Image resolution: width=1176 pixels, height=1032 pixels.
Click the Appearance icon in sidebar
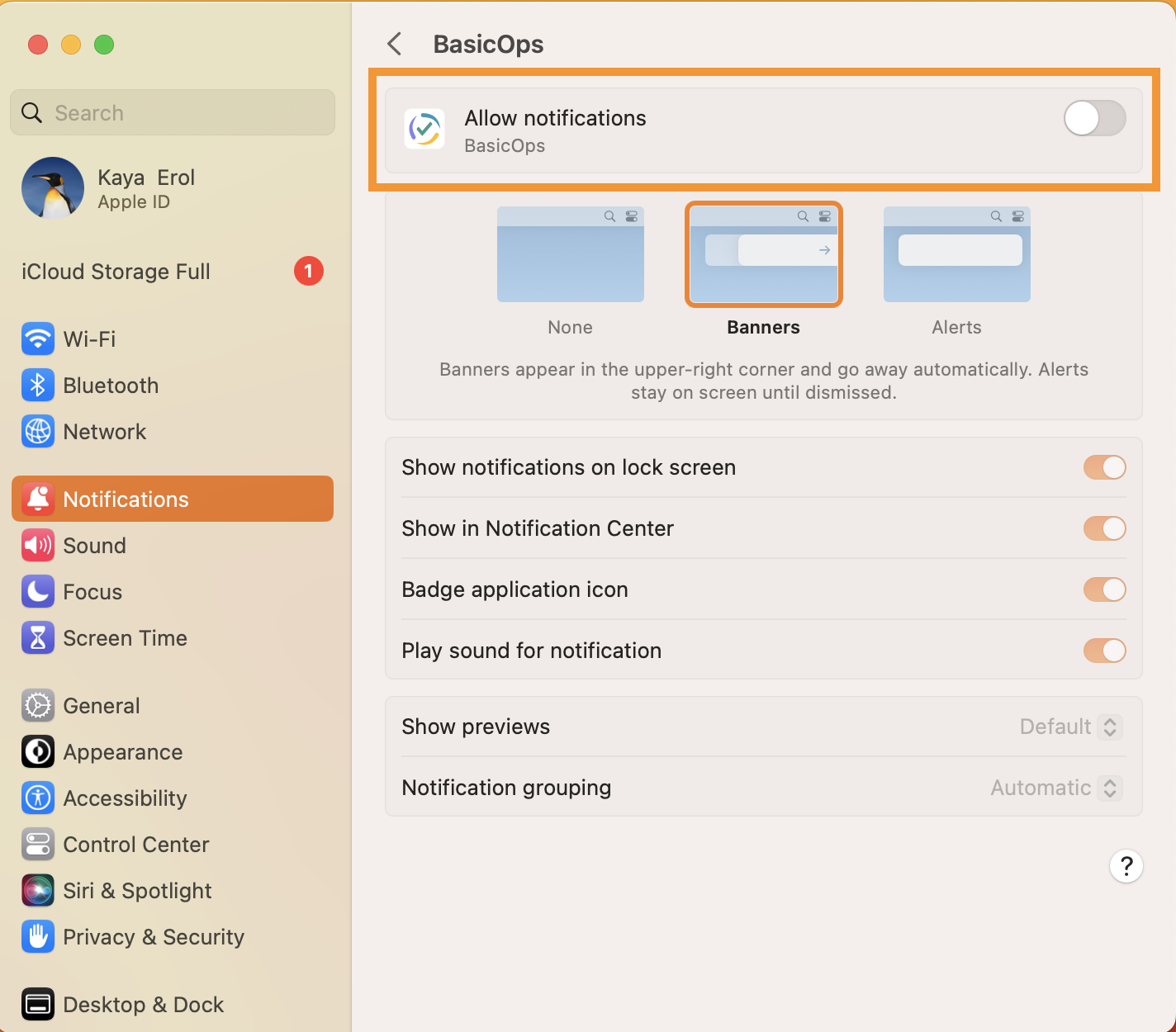pos(38,752)
